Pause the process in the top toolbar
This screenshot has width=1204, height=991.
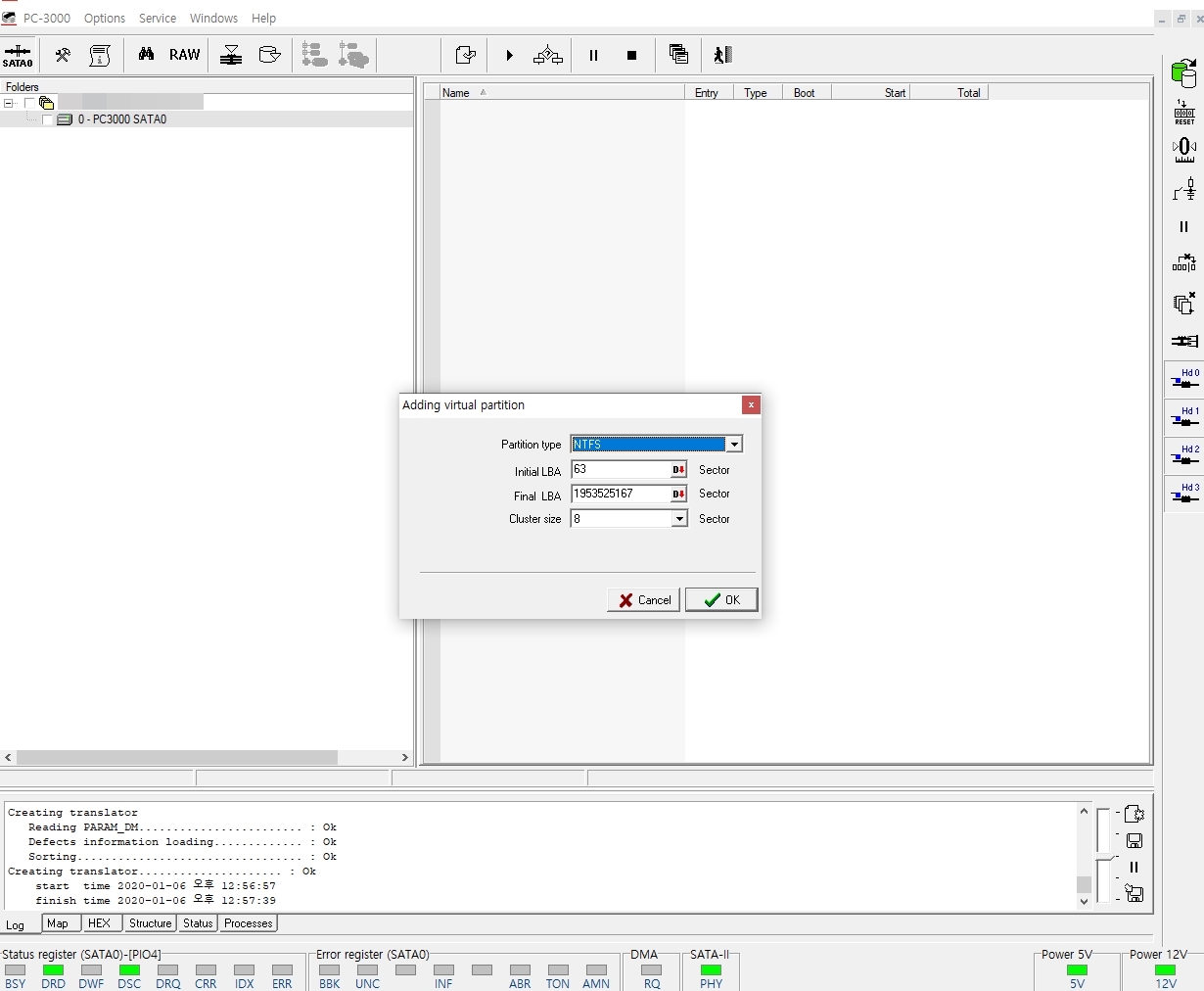593,55
